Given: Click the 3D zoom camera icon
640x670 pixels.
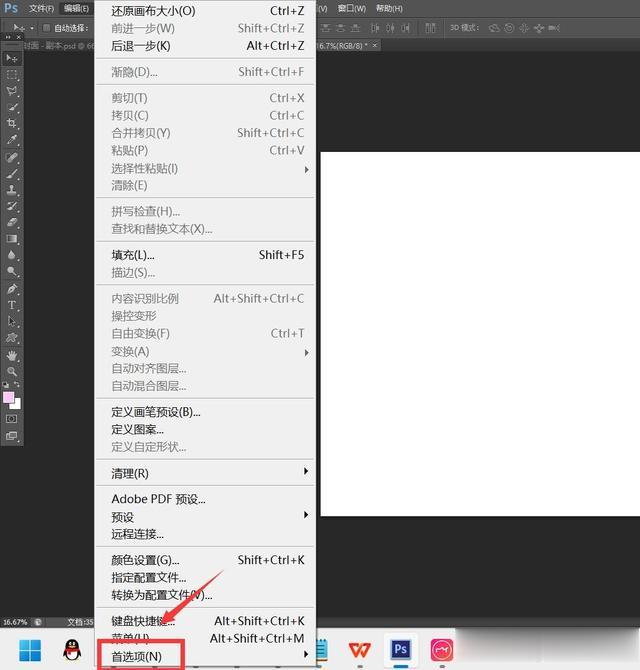Looking at the screenshot, I should click(x=554, y=28).
